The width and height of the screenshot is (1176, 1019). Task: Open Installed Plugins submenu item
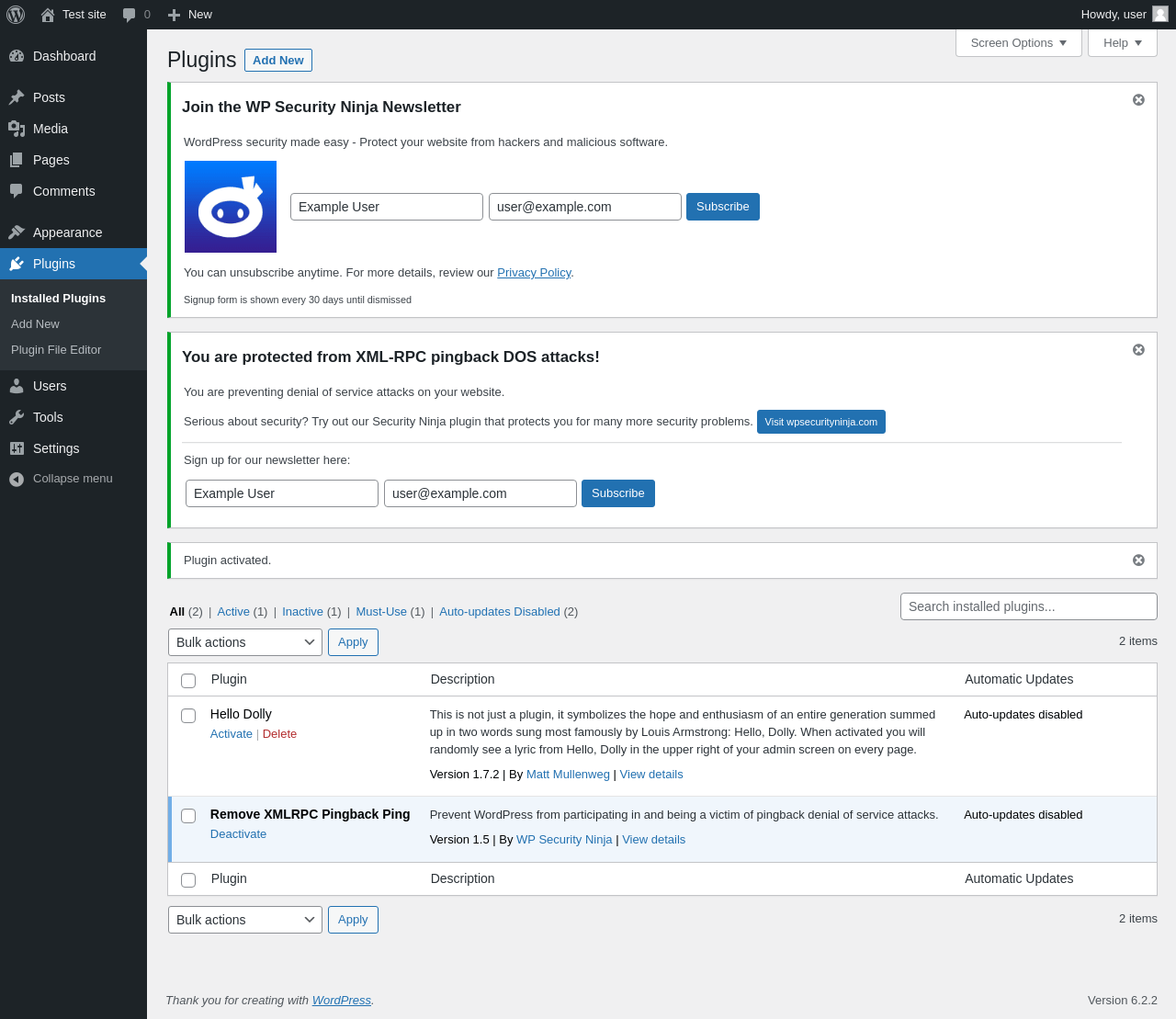point(58,299)
